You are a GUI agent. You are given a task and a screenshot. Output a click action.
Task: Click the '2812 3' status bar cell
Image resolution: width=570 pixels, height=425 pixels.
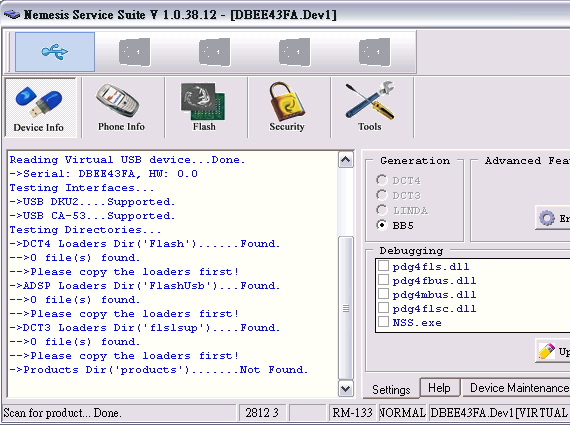pyautogui.click(x=262, y=413)
